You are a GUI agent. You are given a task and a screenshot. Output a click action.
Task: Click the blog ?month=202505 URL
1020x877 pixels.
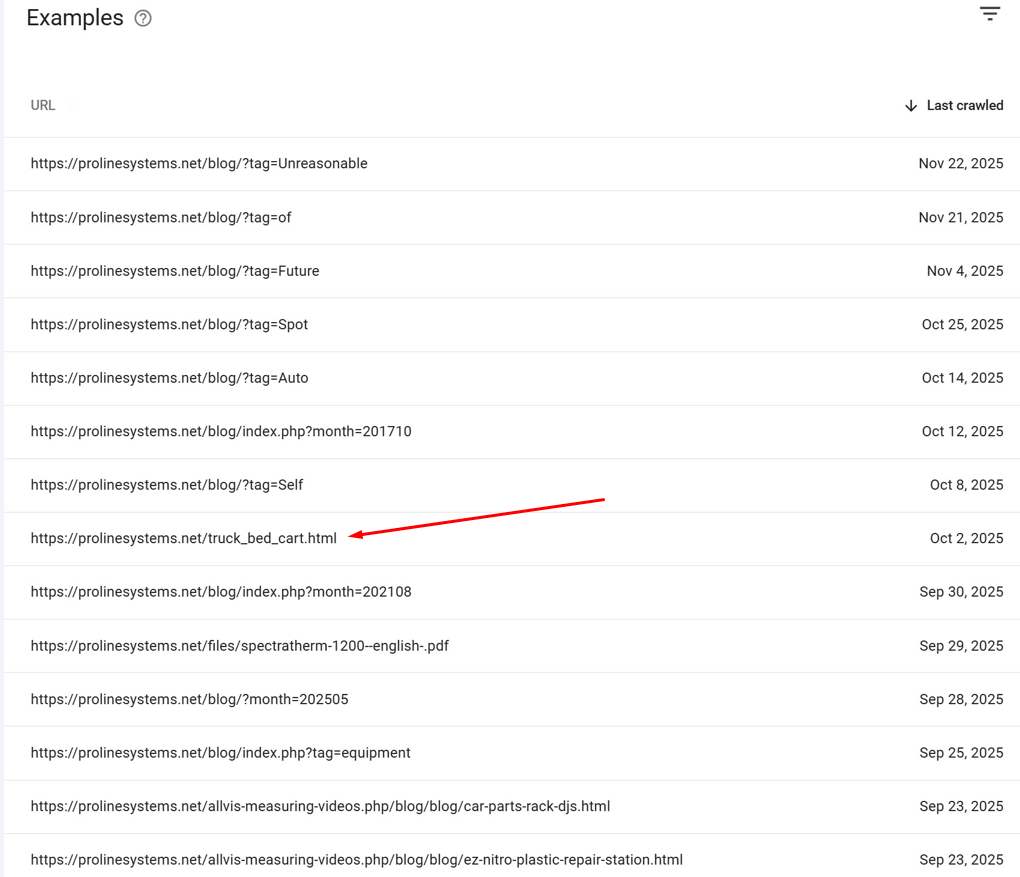tap(189, 699)
